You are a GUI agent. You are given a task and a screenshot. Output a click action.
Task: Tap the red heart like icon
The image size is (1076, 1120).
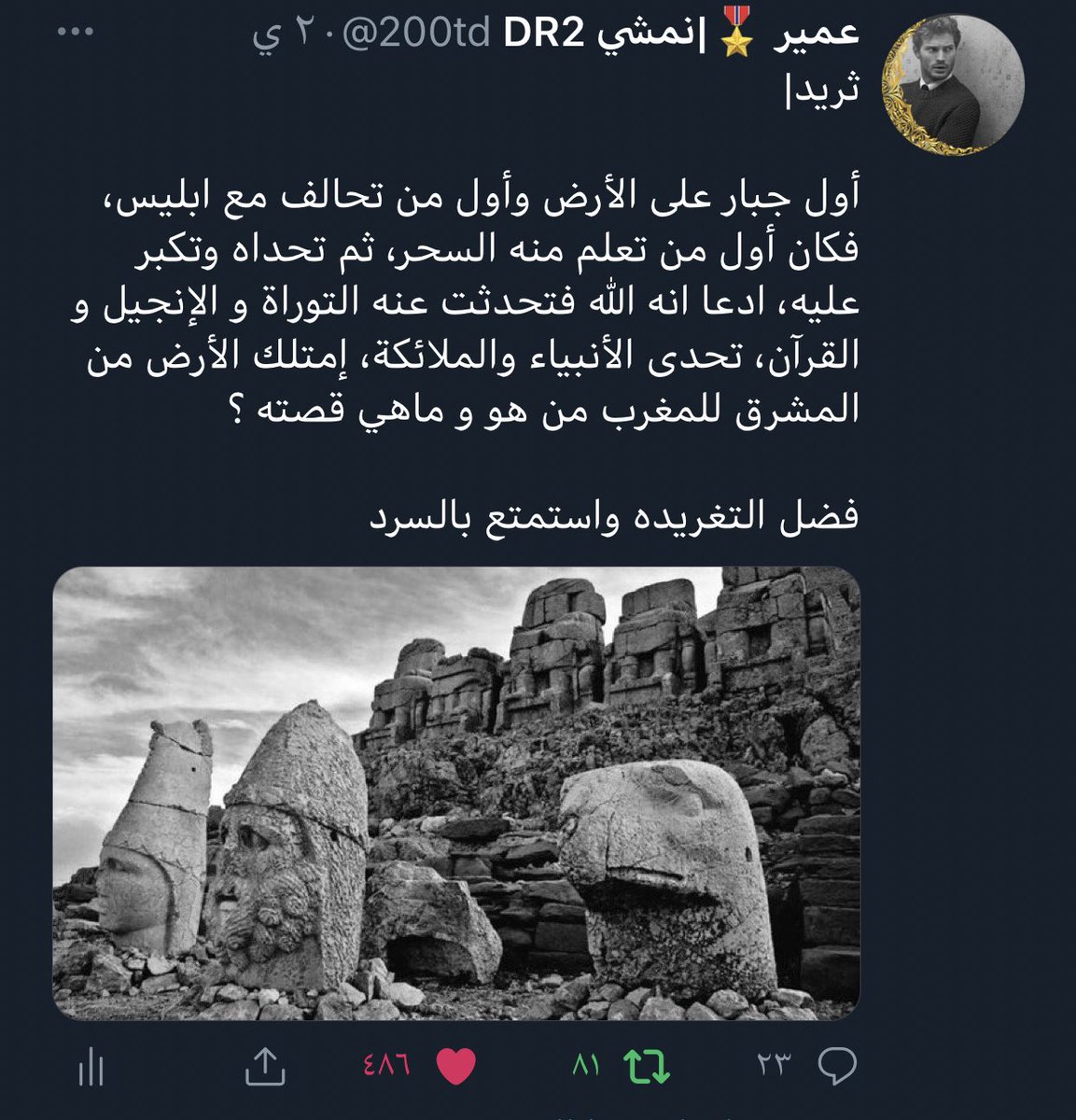point(456,1066)
